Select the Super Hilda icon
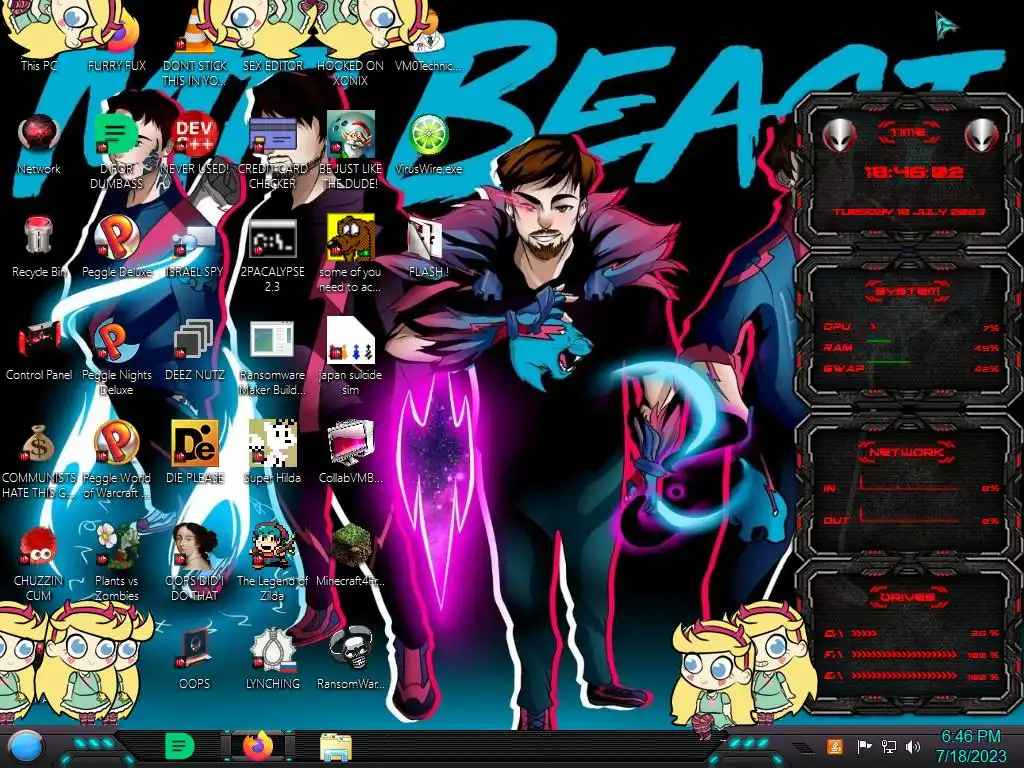Screen dimensions: 1024x768 tap(272, 454)
